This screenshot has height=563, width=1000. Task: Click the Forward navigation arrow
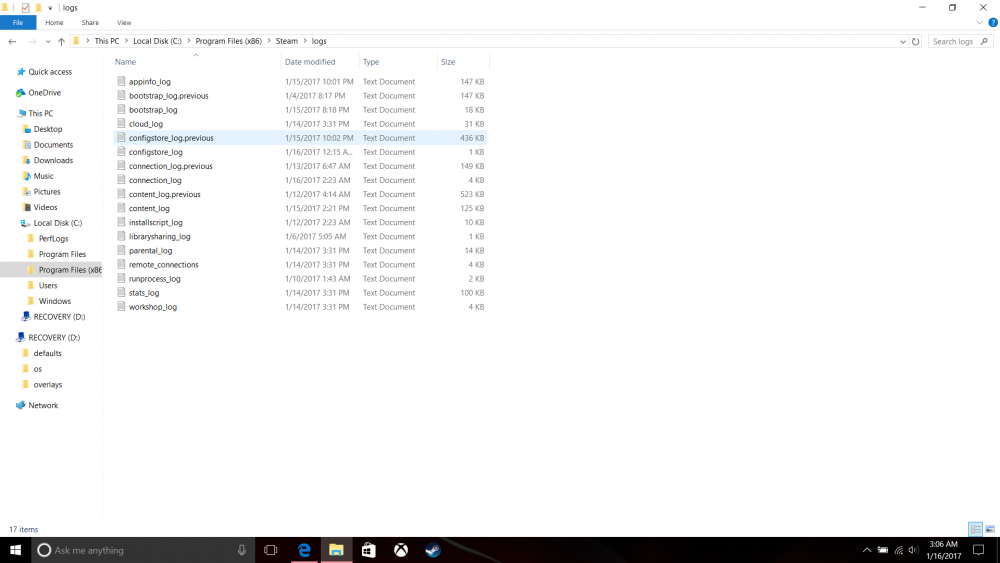(x=32, y=41)
